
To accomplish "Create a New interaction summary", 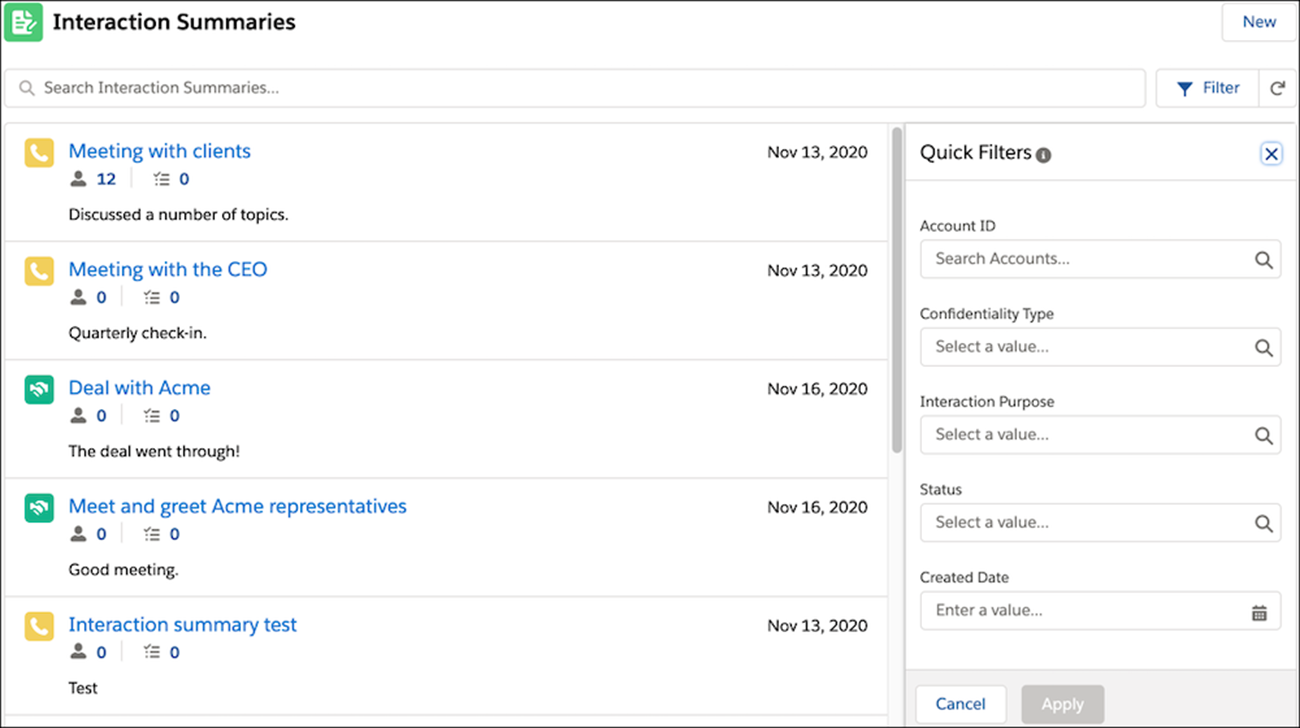I will point(1258,22).
